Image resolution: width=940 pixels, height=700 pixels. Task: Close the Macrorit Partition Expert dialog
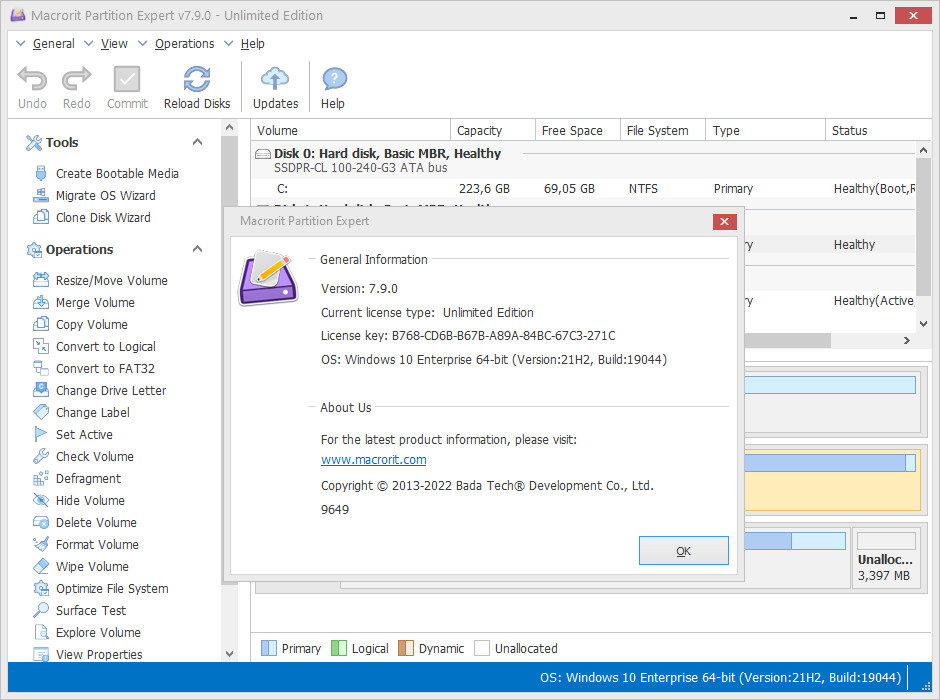[724, 222]
